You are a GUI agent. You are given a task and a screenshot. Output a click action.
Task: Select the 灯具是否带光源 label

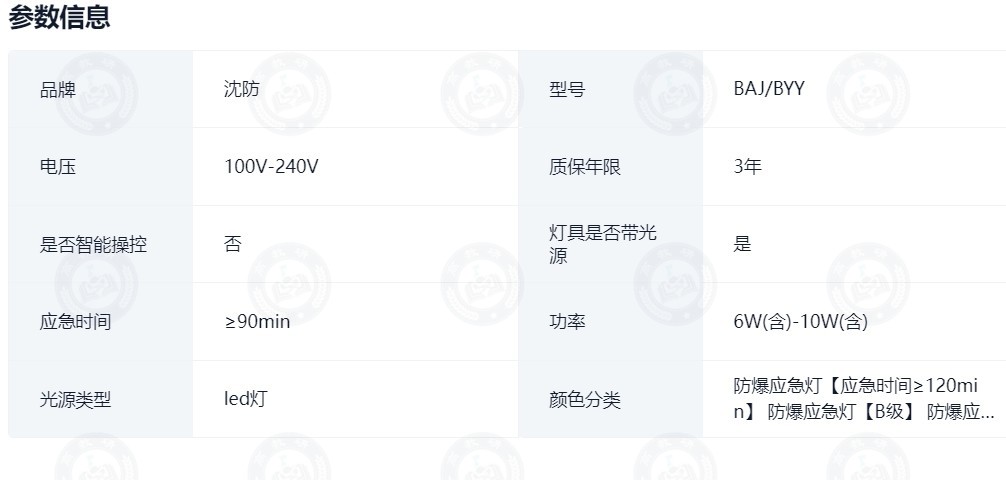point(603,244)
